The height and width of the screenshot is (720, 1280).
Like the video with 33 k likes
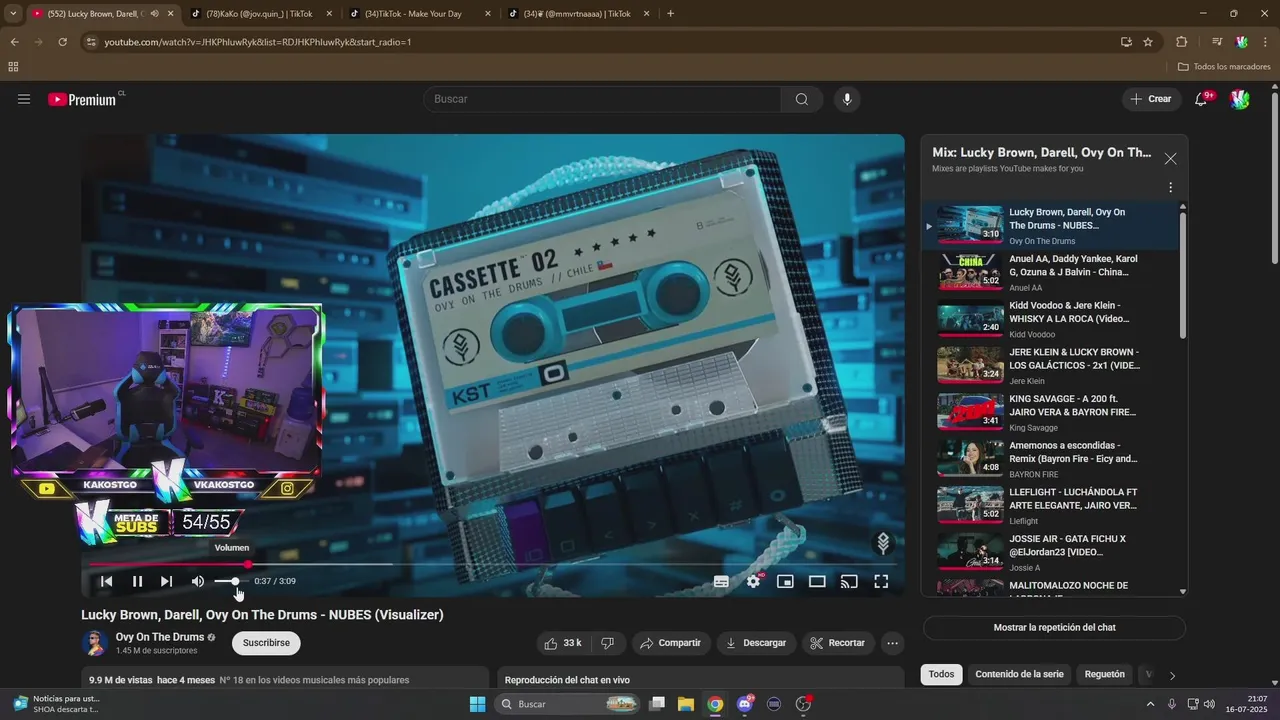coord(563,643)
